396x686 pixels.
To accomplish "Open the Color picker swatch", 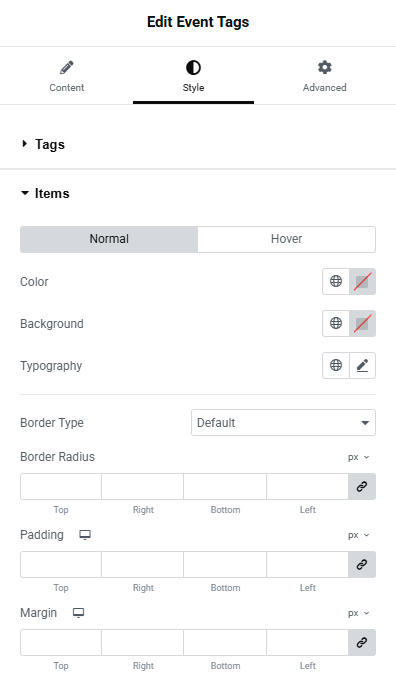I will coord(362,281).
